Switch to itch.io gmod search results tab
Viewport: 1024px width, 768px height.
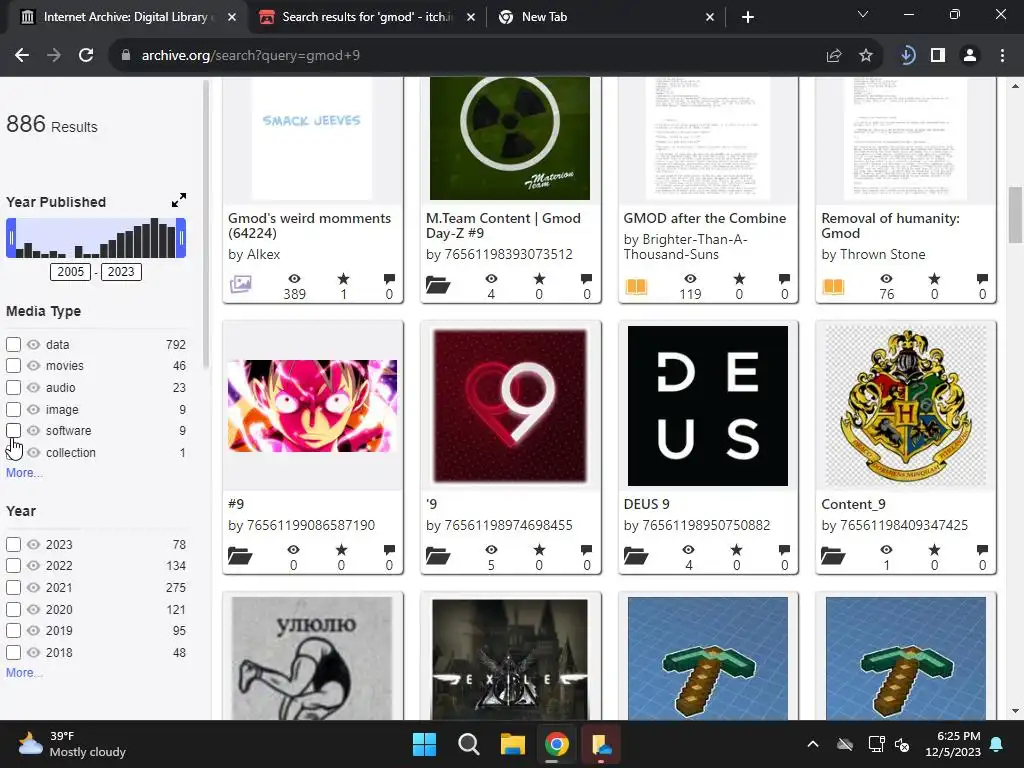pyautogui.click(x=366, y=17)
